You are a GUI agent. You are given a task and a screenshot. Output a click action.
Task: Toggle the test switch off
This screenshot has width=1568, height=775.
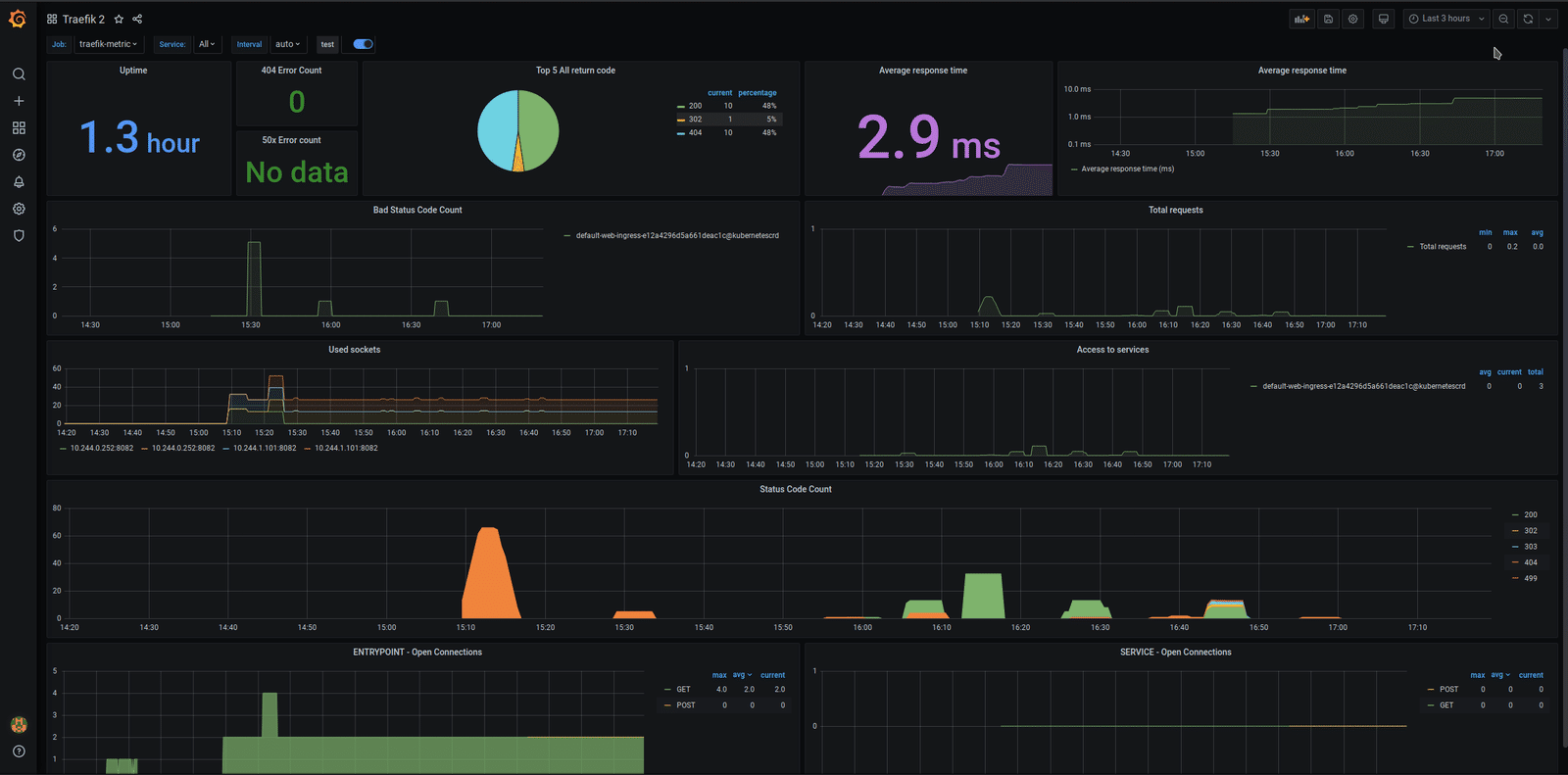(363, 44)
